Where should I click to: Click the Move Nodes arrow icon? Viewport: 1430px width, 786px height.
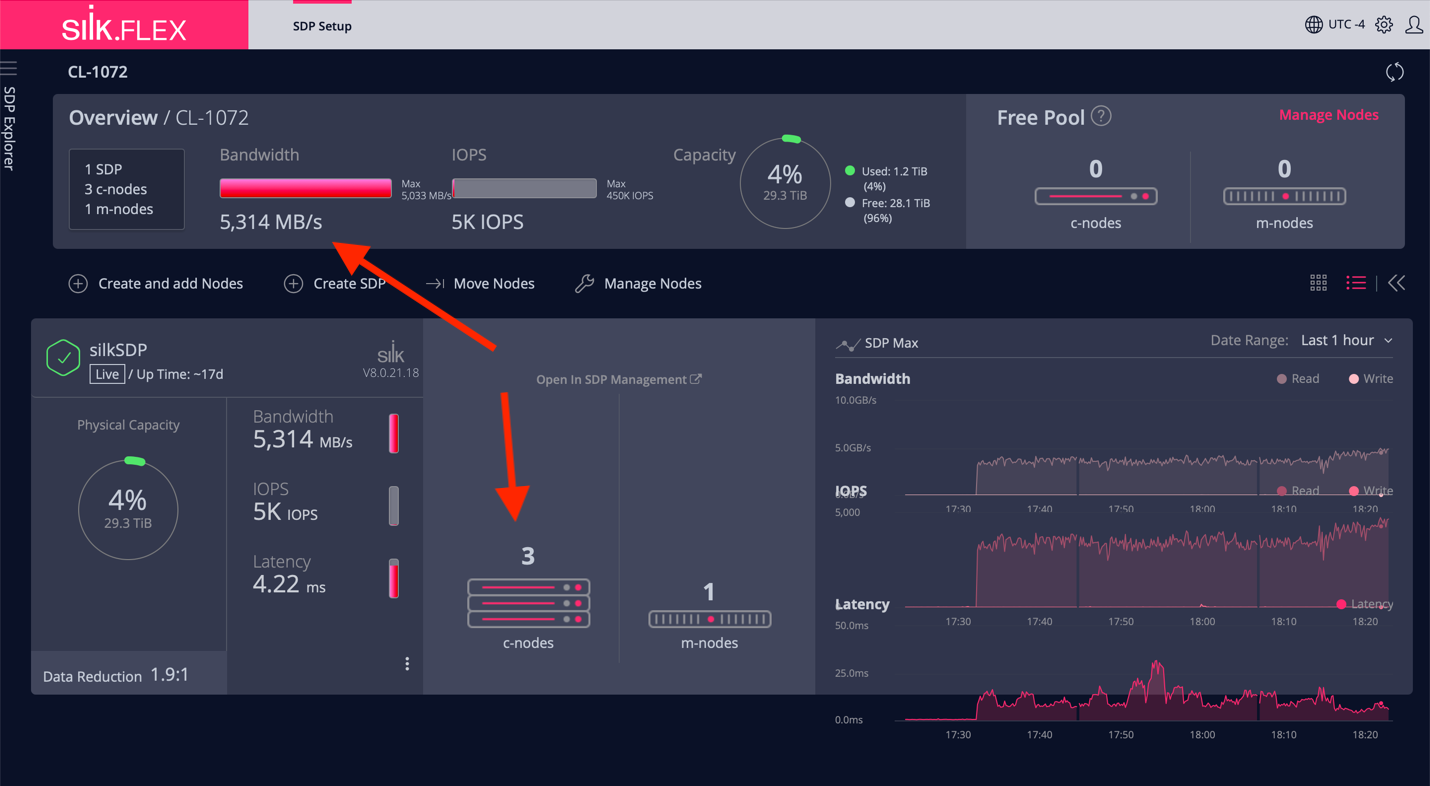coord(435,284)
